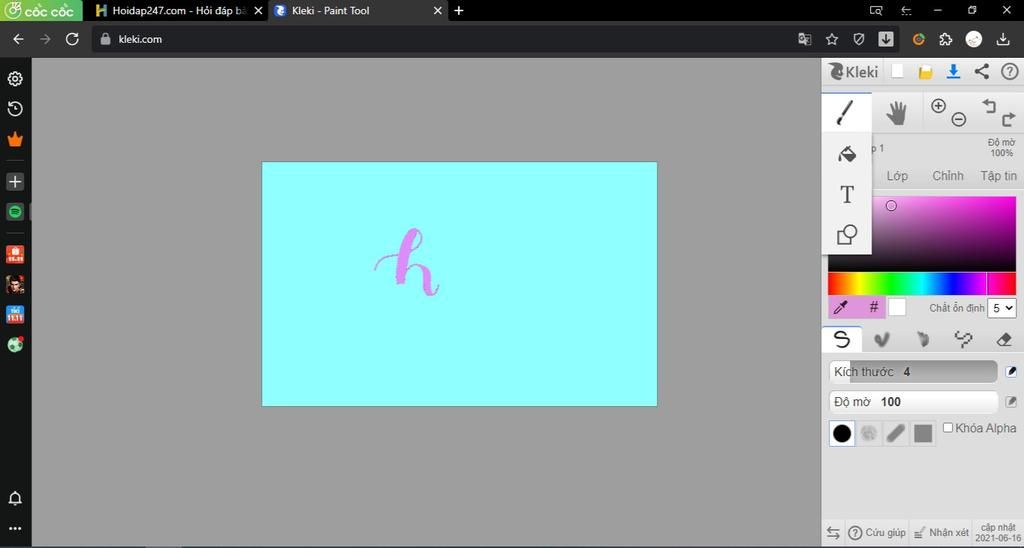Open sidebar notifications bell
Image resolution: width=1024 pixels, height=548 pixels.
click(15, 498)
